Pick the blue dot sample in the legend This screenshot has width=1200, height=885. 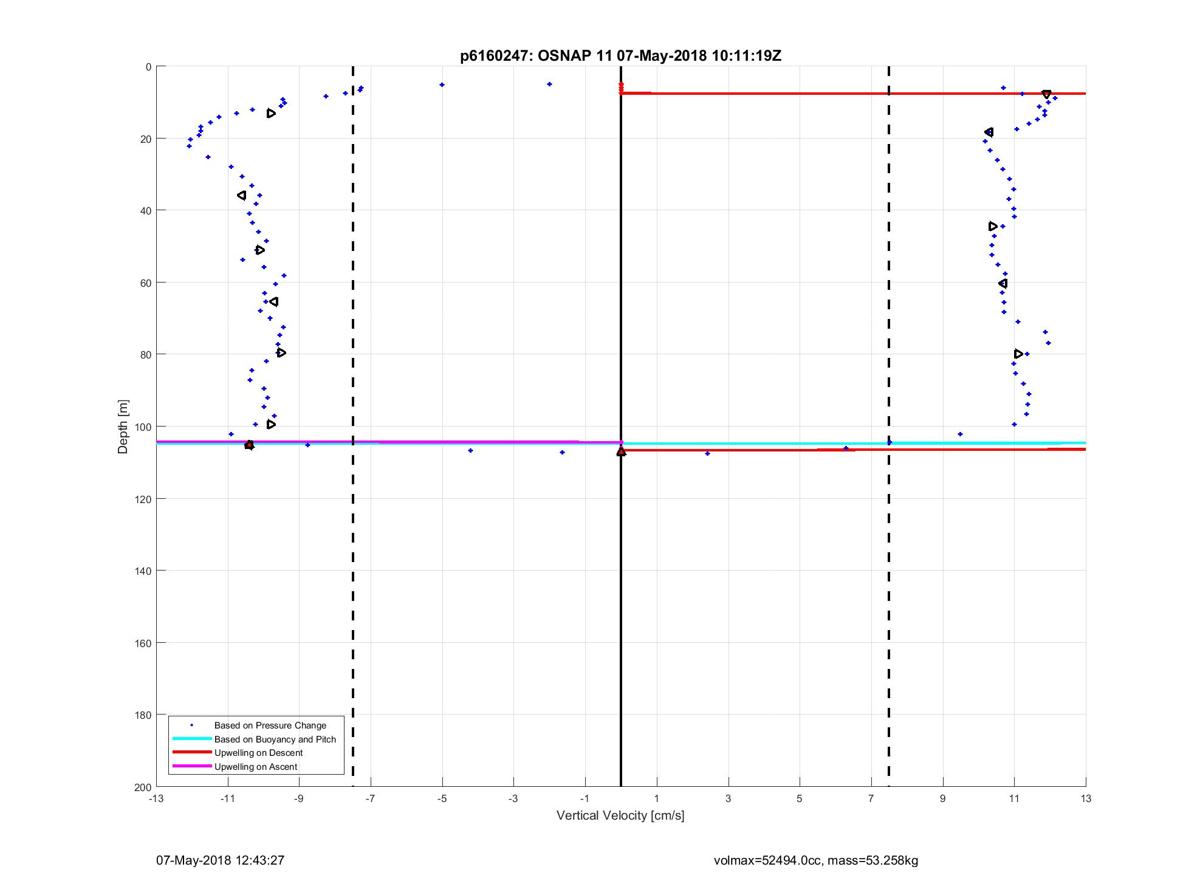coord(191,725)
